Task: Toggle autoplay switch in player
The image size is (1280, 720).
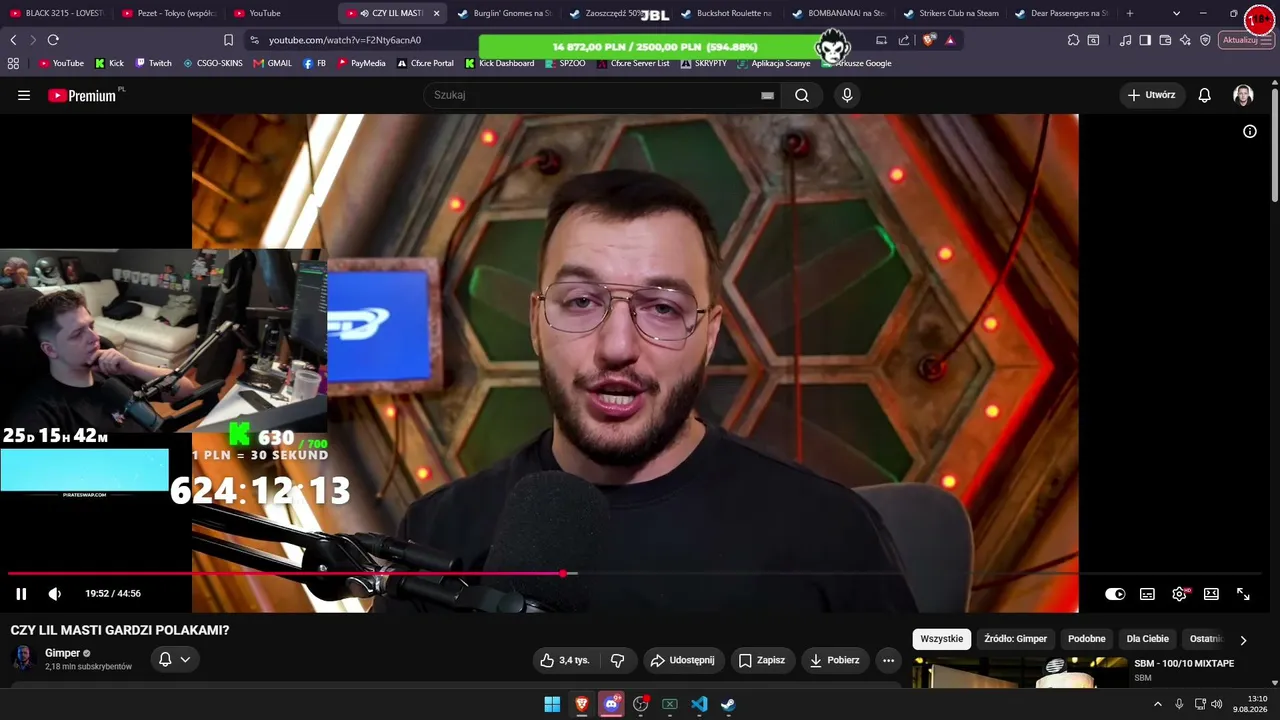Action: point(1115,594)
